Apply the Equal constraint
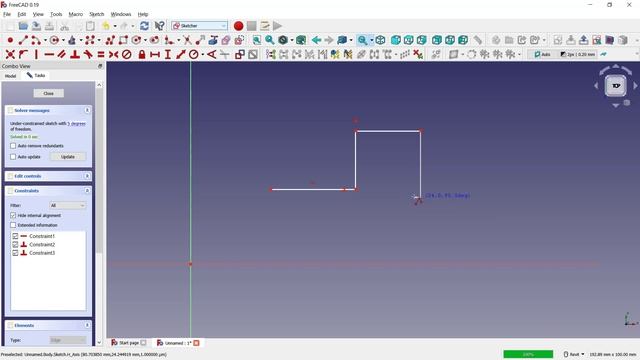The height and width of the screenshot is (360, 640). coord(101,54)
